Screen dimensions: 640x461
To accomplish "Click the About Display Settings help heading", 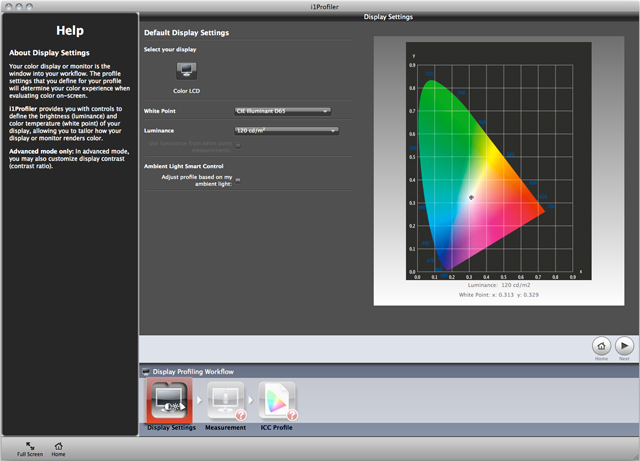I will [x=49, y=53].
